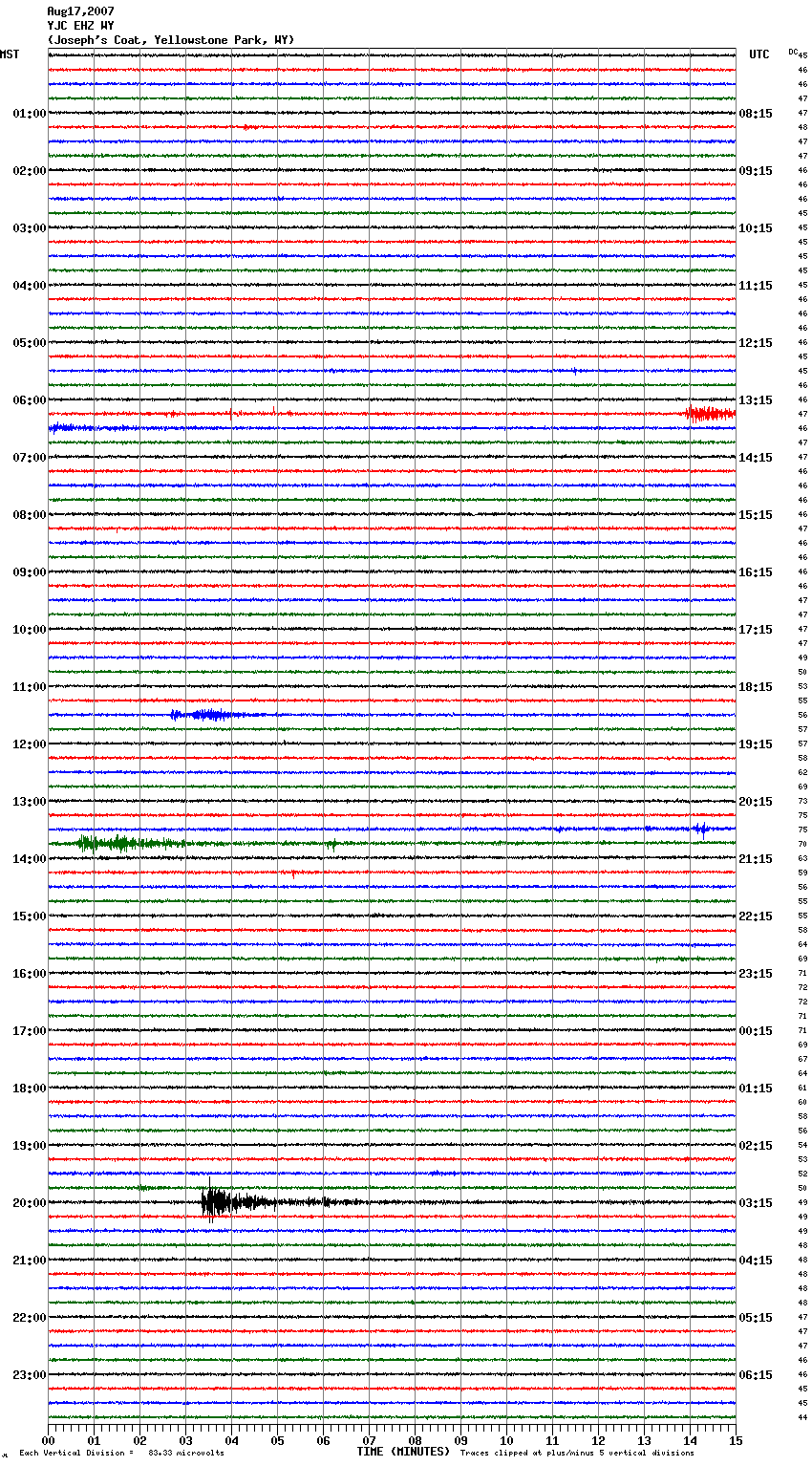812x1466 pixels.
Task: Select the 23:00 MST time label
Action: click(30, 1375)
